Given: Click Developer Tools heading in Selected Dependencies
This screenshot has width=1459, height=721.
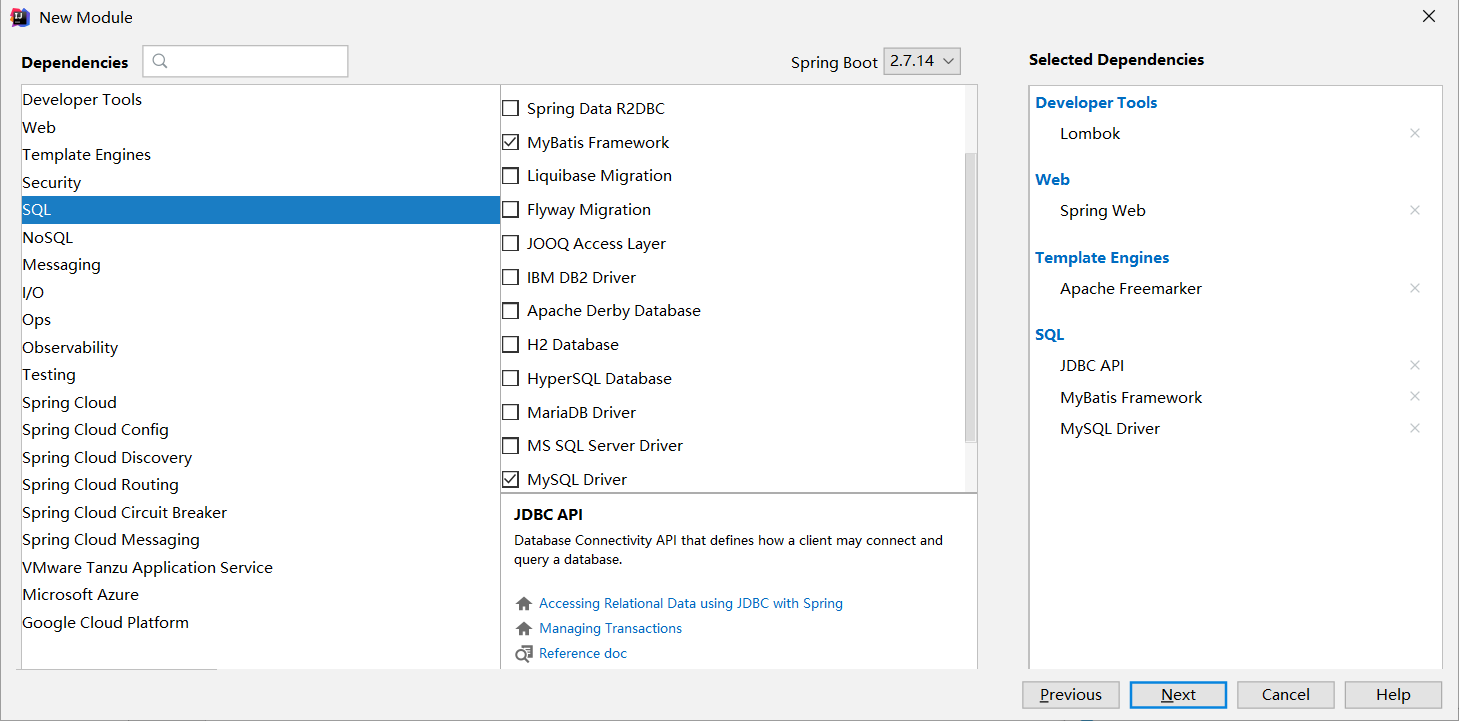Looking at the screenshot, I should (x=1096, y=103).
